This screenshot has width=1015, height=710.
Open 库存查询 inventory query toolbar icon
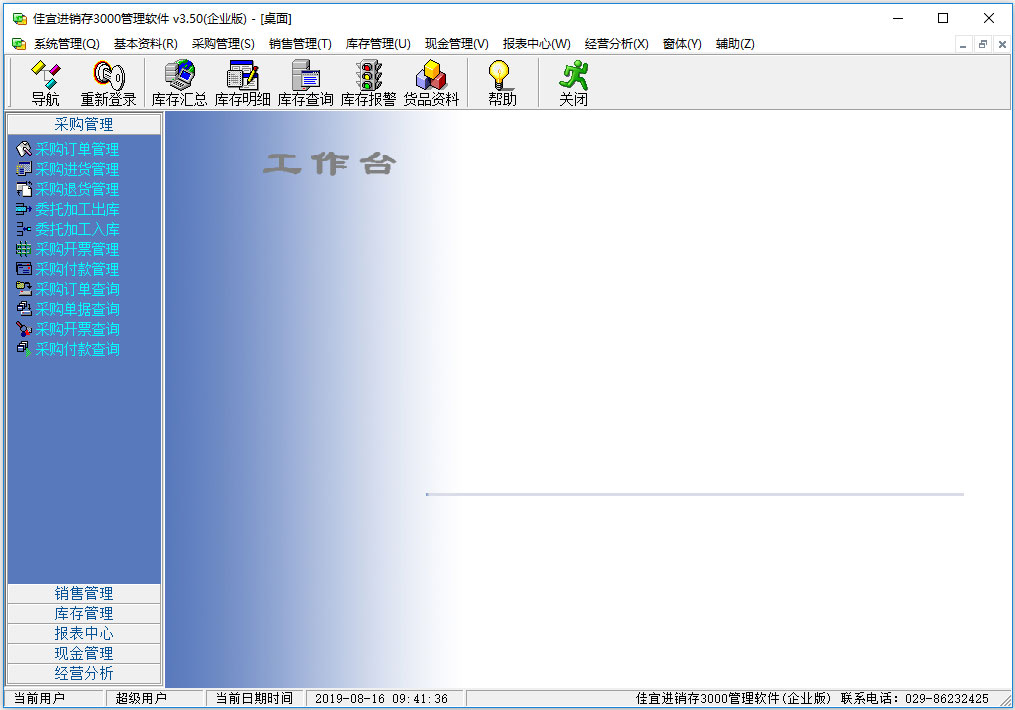(x=306, y=83)
